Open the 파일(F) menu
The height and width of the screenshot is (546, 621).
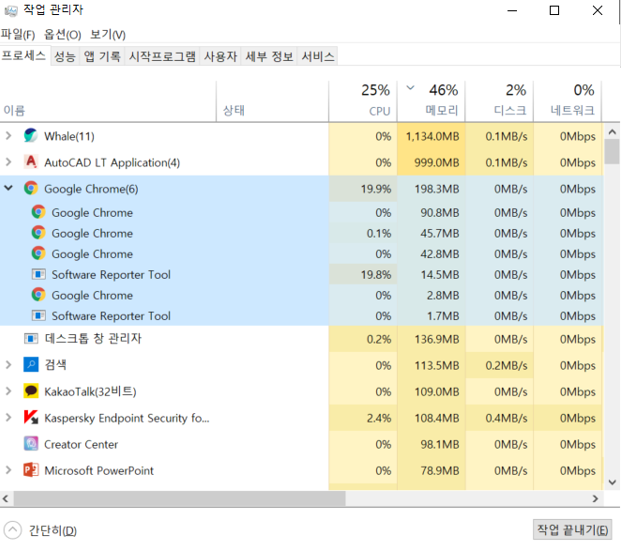(18, 34)
